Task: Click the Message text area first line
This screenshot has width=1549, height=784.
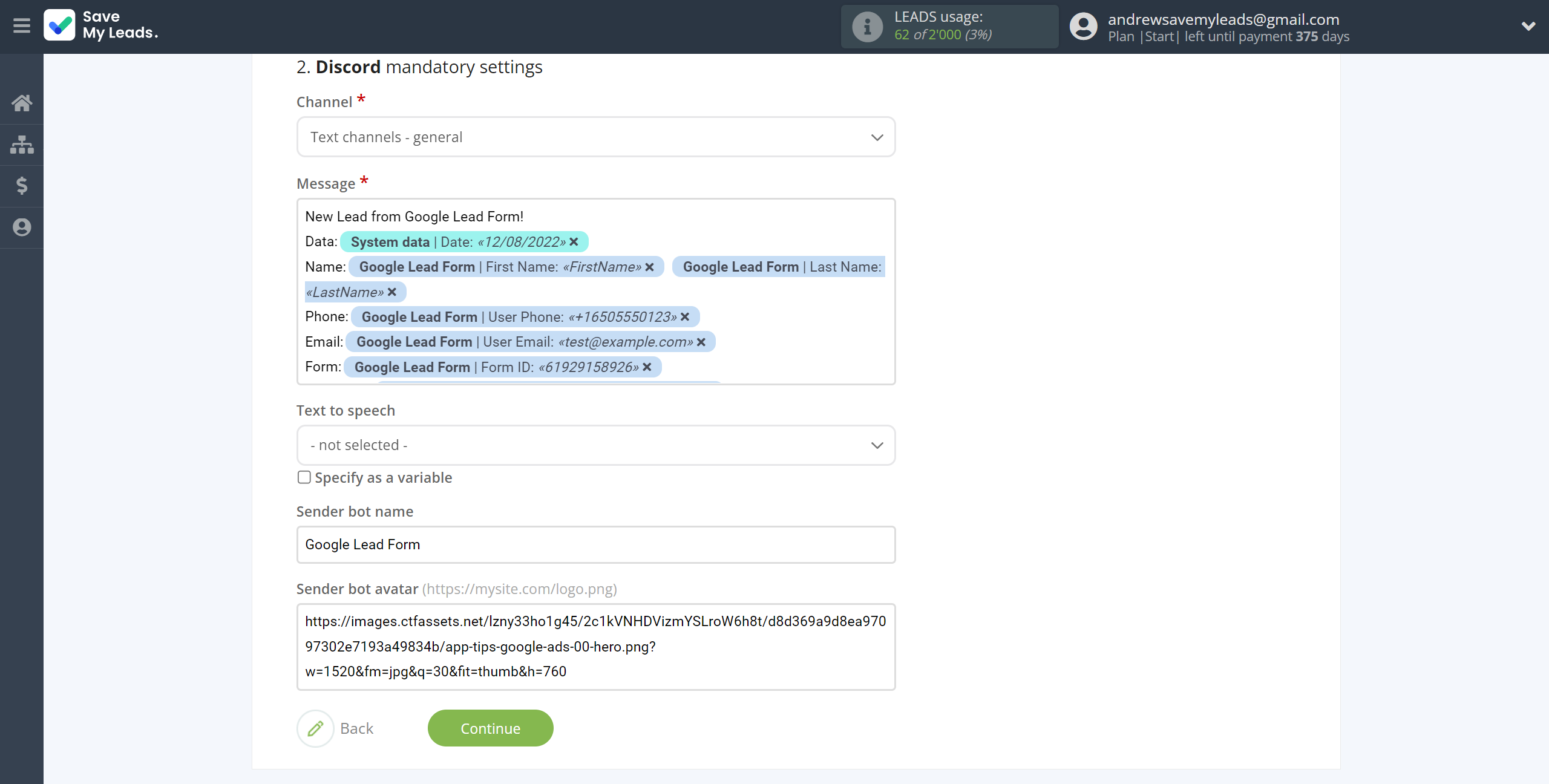Action: tap(414, 217)
